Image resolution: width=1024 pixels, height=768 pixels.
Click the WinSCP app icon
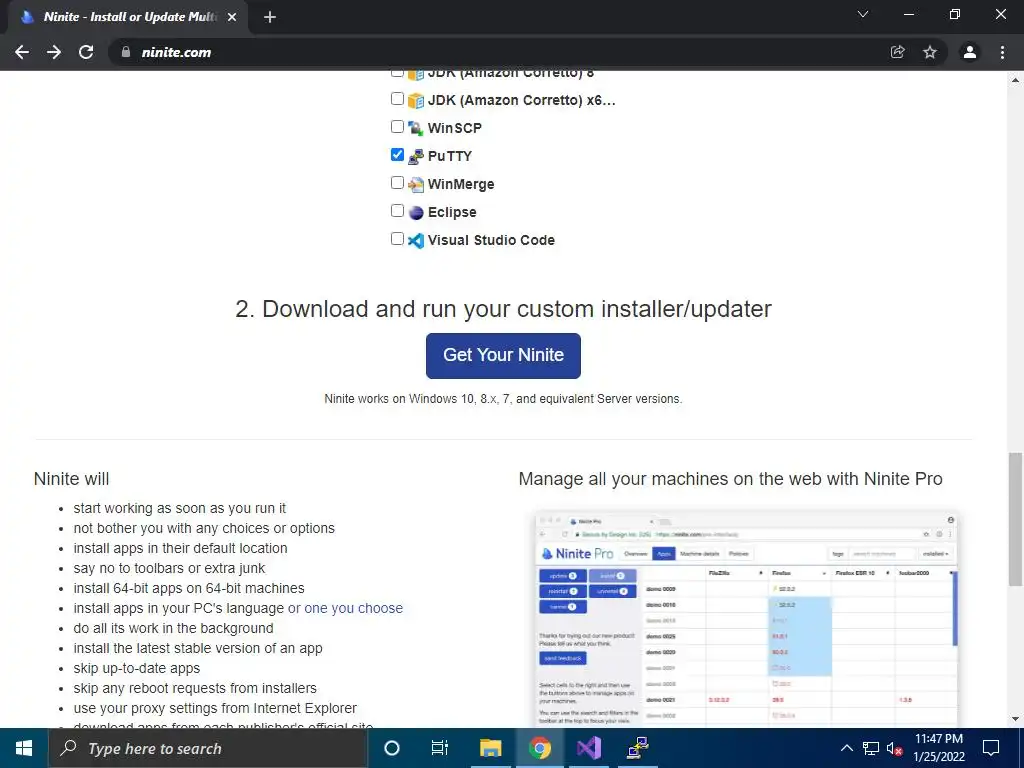point(416,128)
